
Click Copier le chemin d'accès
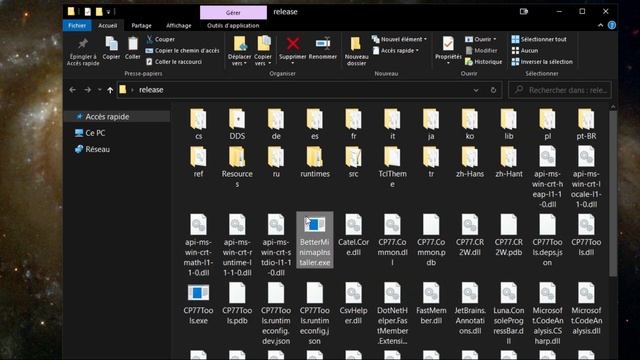[x=182, y=51]
